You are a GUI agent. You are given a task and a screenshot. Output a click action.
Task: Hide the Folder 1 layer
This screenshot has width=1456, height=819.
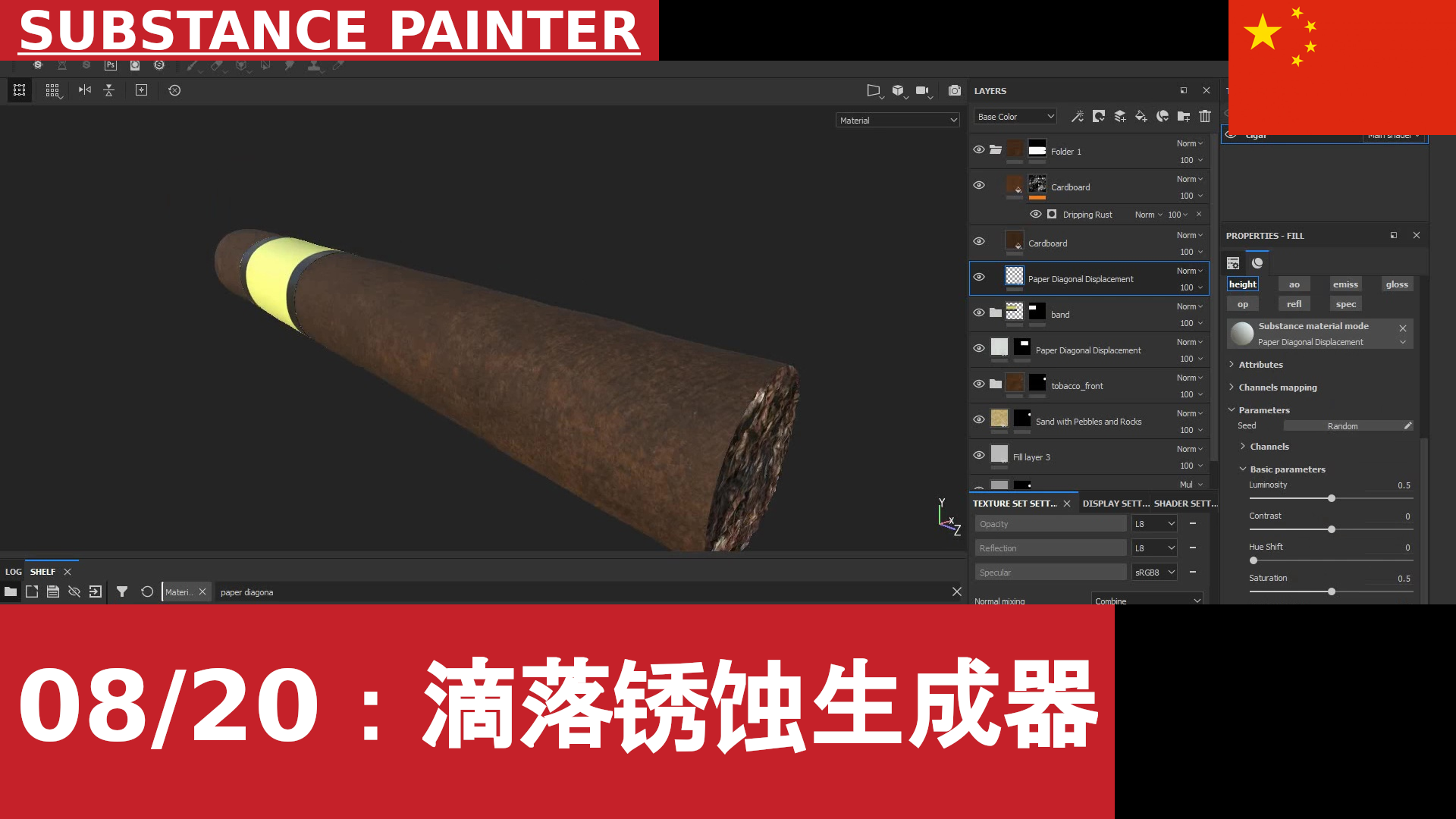979,149
